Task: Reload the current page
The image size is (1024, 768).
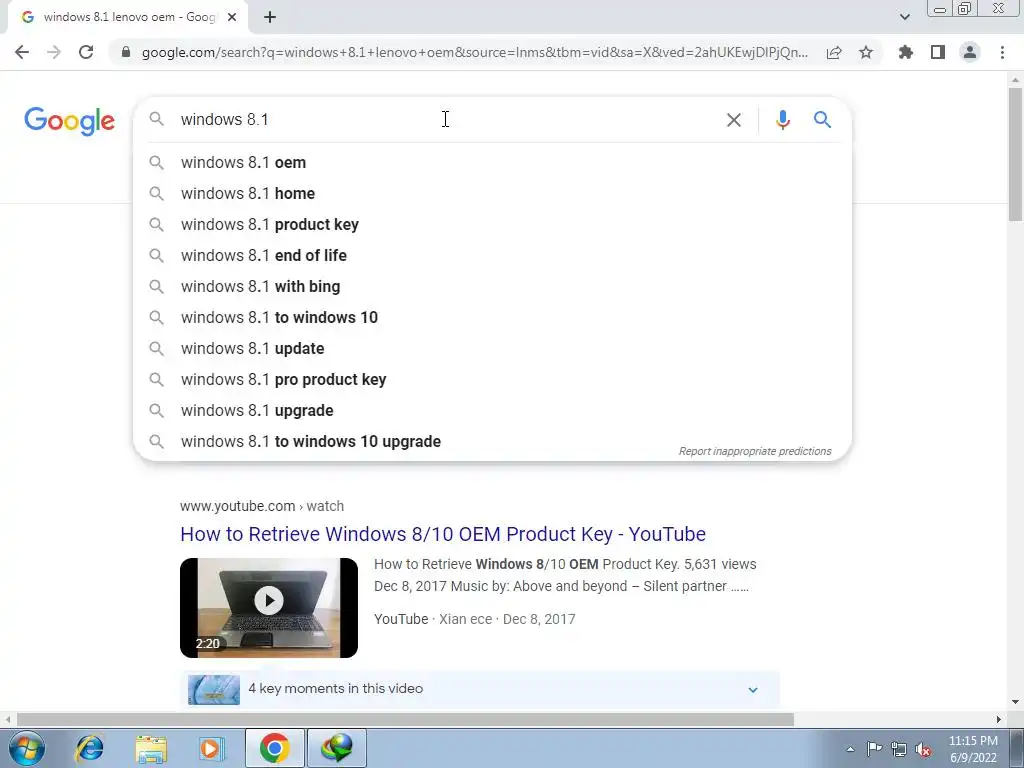Action: pyautogui.click(x=86, y=52)
